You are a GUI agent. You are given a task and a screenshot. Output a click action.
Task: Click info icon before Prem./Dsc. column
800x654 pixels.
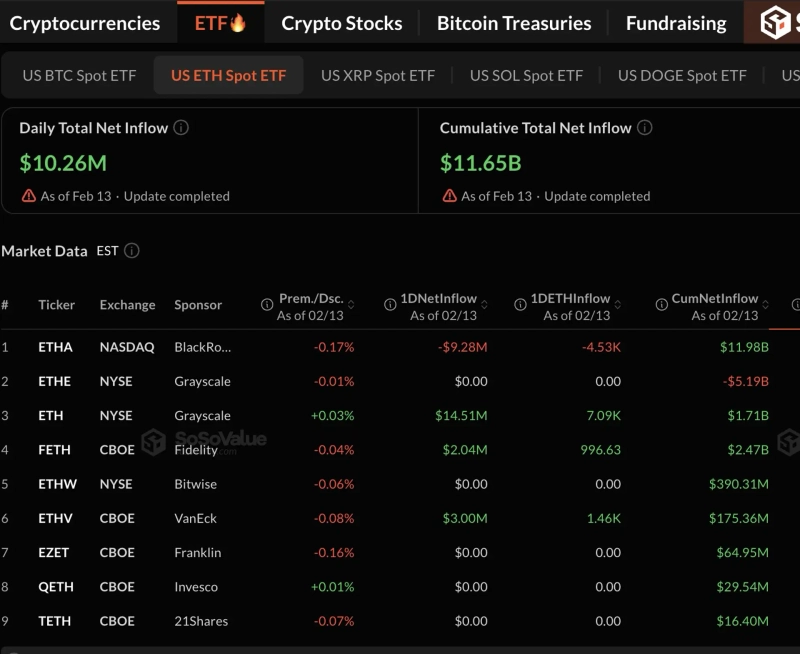267,305
